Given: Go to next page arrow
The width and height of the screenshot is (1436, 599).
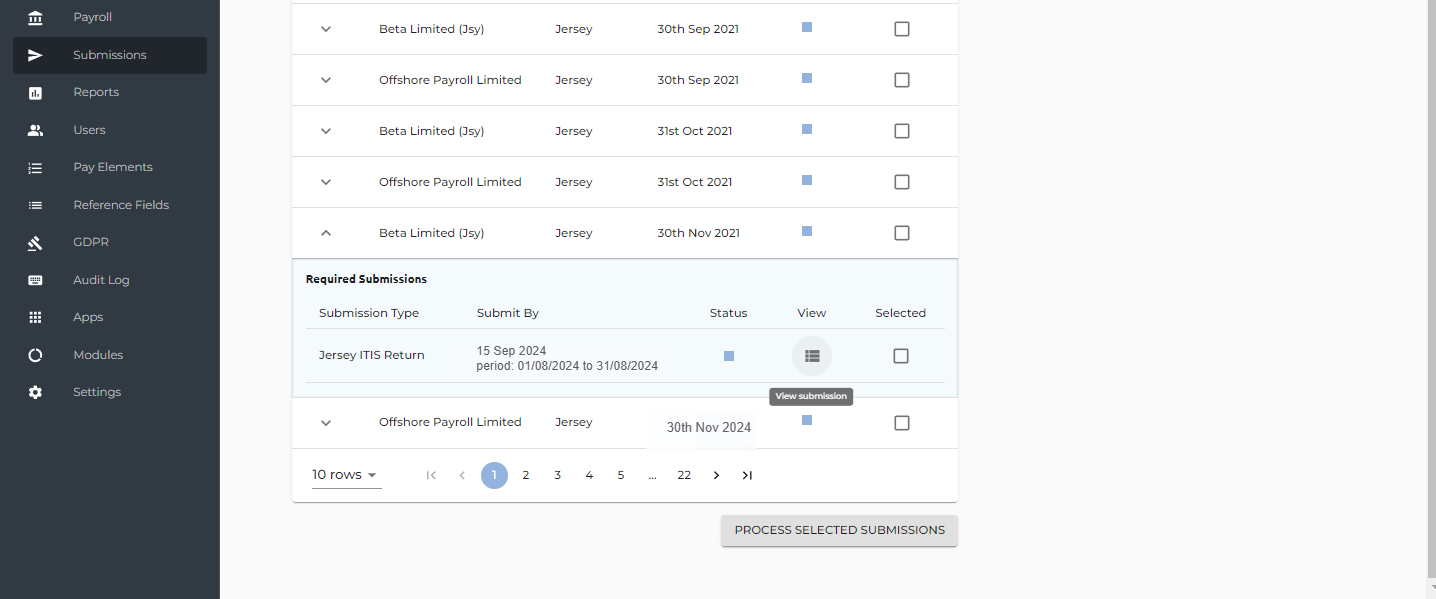Looking at the screenshot, I should (716, 475).
